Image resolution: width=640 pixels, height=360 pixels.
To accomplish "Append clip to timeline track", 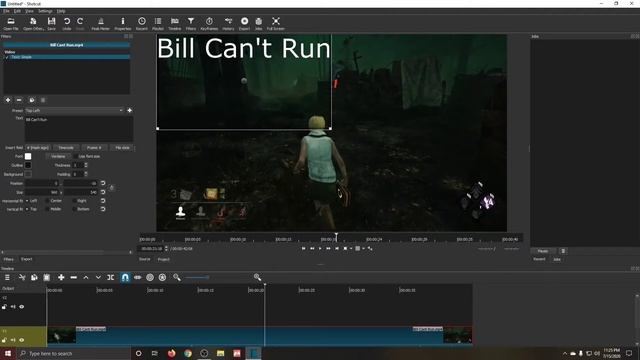I will pyautogui.click(x=61, y=278).
